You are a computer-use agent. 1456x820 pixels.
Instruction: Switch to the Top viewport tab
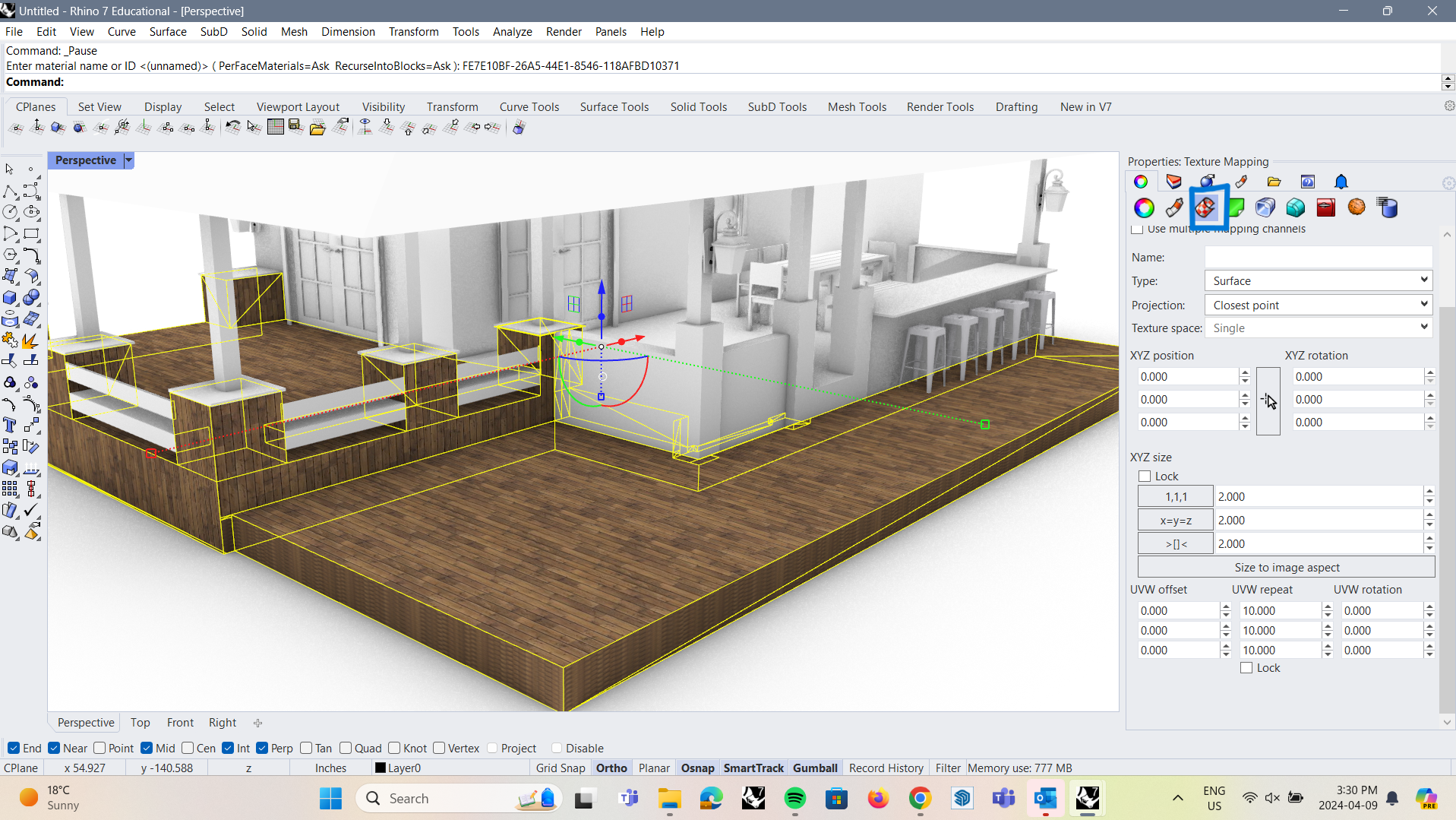tap(140, 722)
